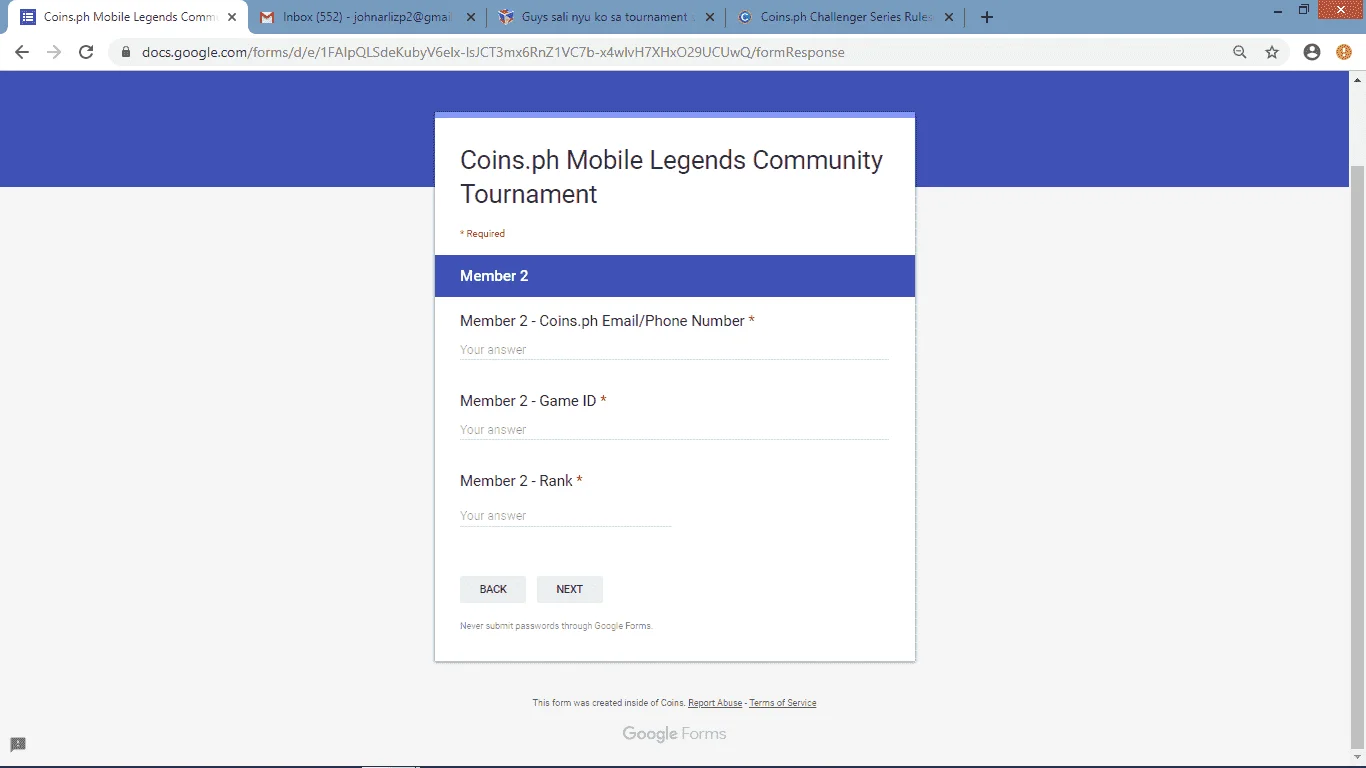This screenshot has width=1366, height=768.
Task: Go back using the browser back arrow
Action: [22, 52]
